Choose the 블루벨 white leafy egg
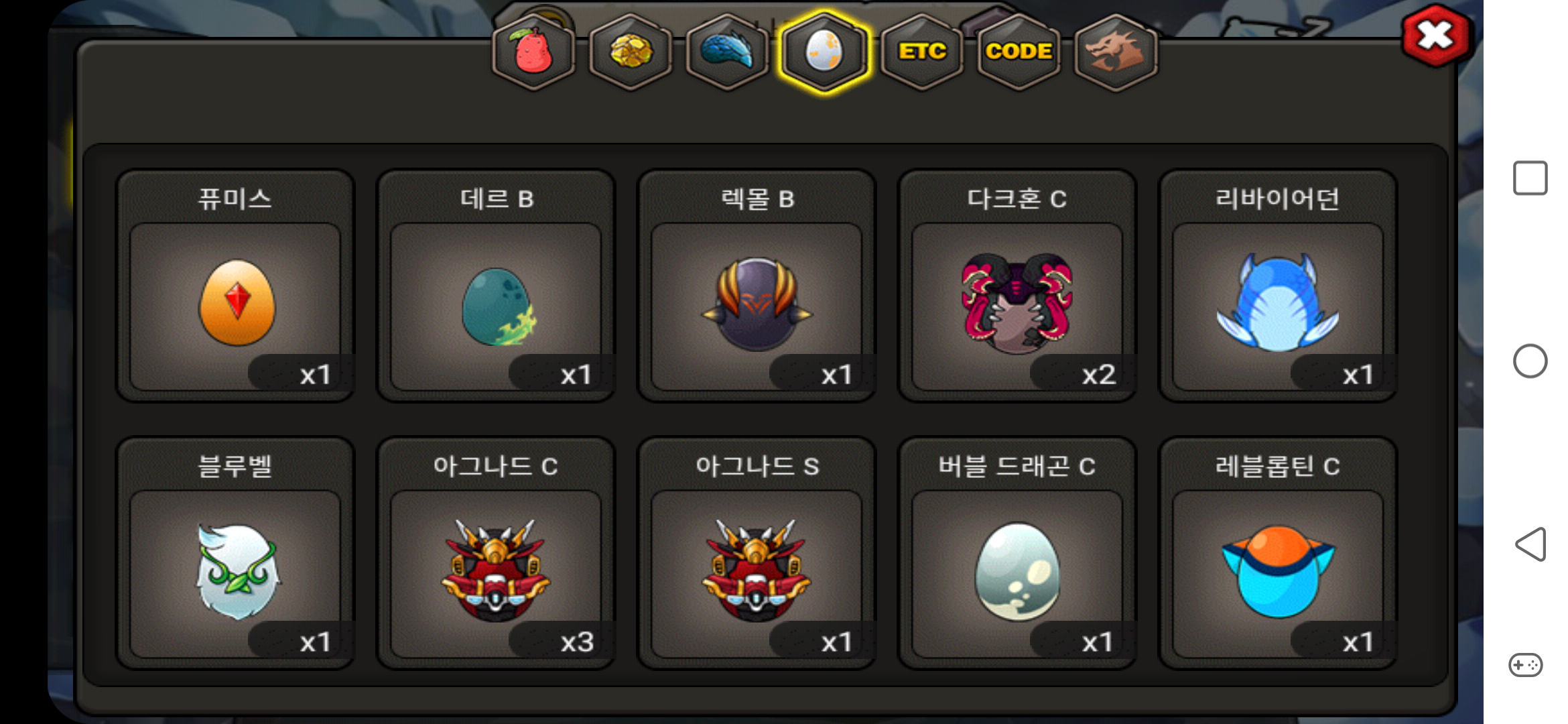This screenshot has height=724, width=1568. [235, 553]
